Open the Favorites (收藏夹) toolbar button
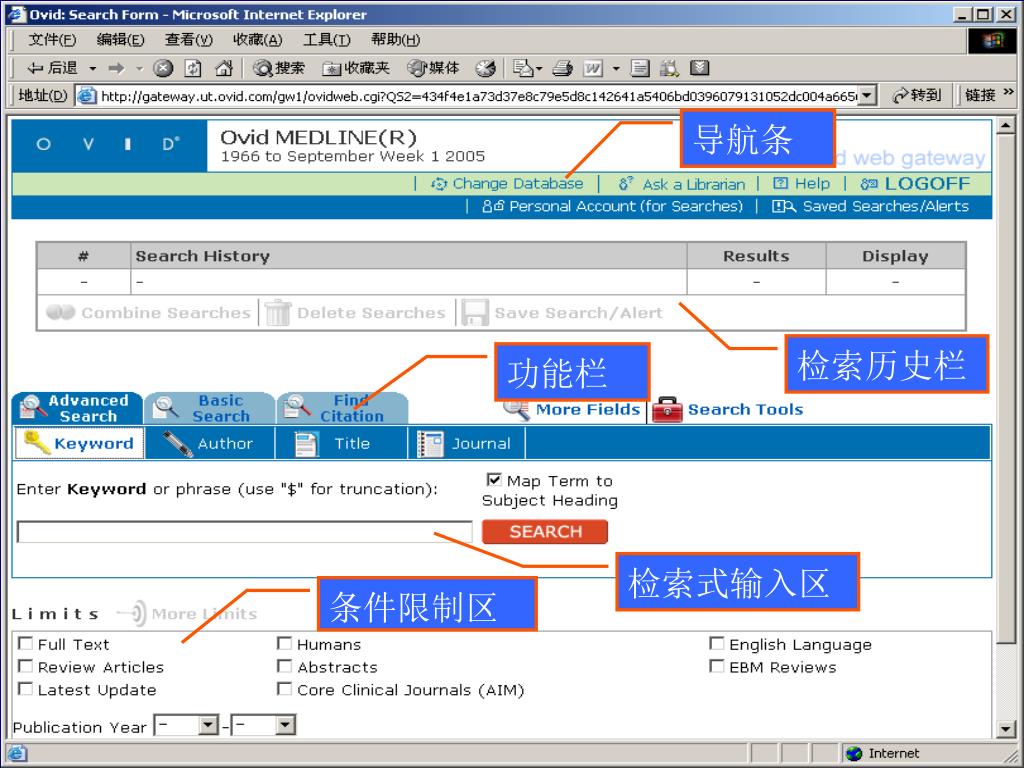The width and height of the screenshot is (1024, 768). click(x=356, y=68)
